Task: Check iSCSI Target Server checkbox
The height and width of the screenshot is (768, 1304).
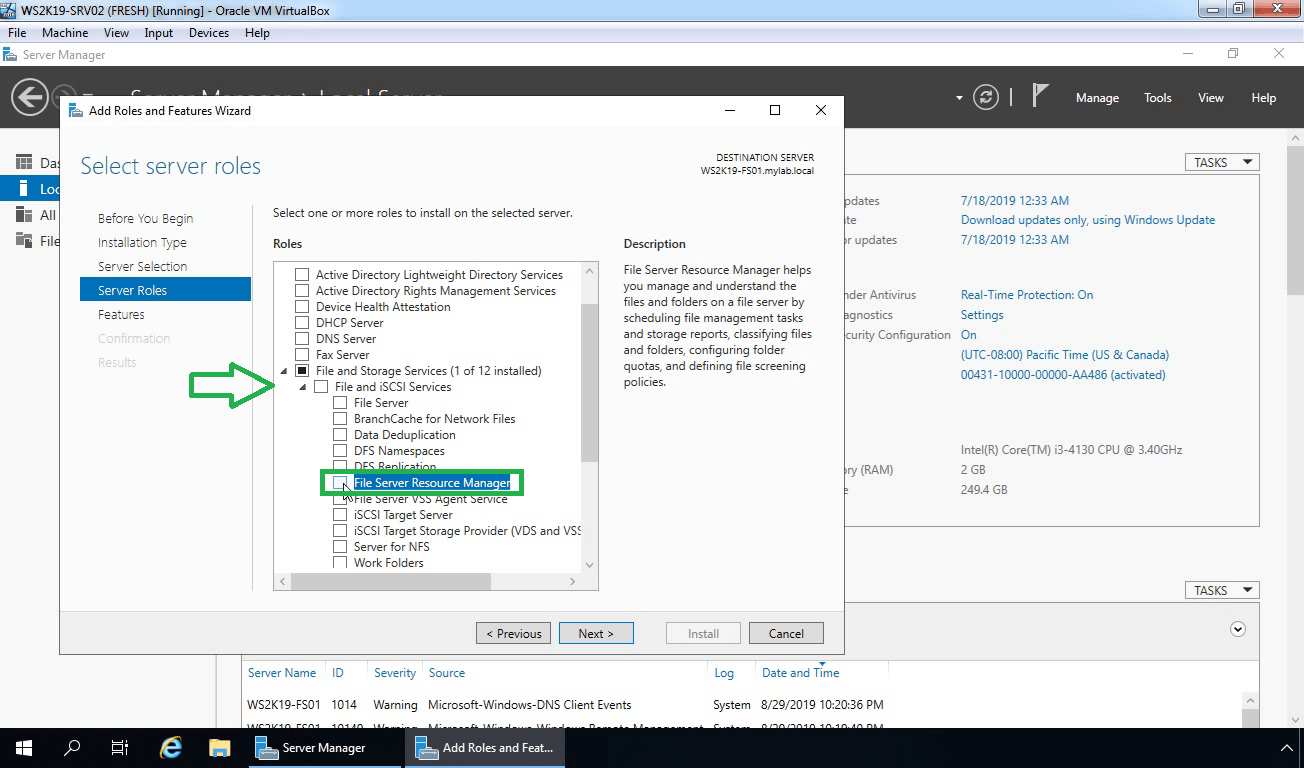Action: tap(340, 515)
